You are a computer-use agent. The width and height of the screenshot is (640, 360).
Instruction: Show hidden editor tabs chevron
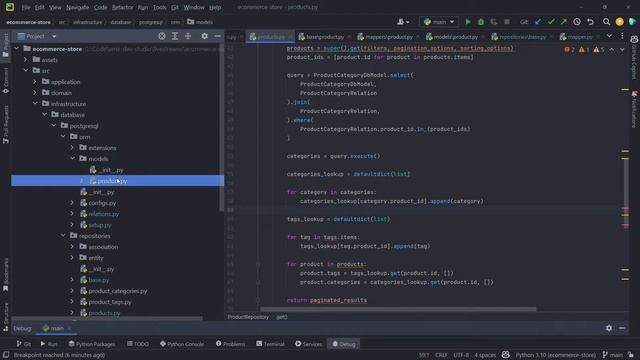click(x=609, y=36)
